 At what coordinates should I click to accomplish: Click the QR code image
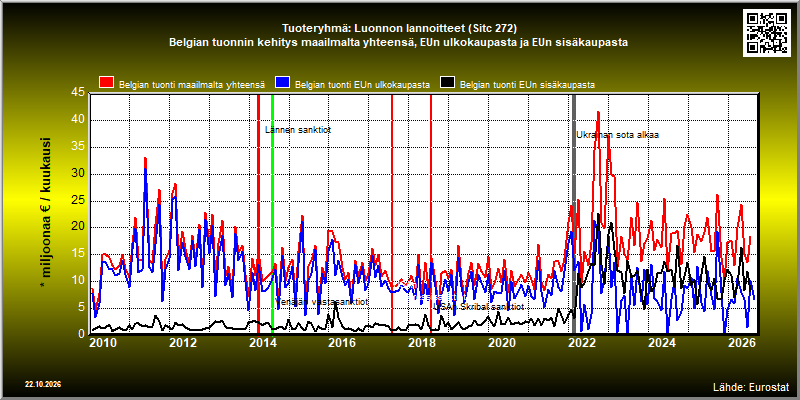[x=769, y=32]
